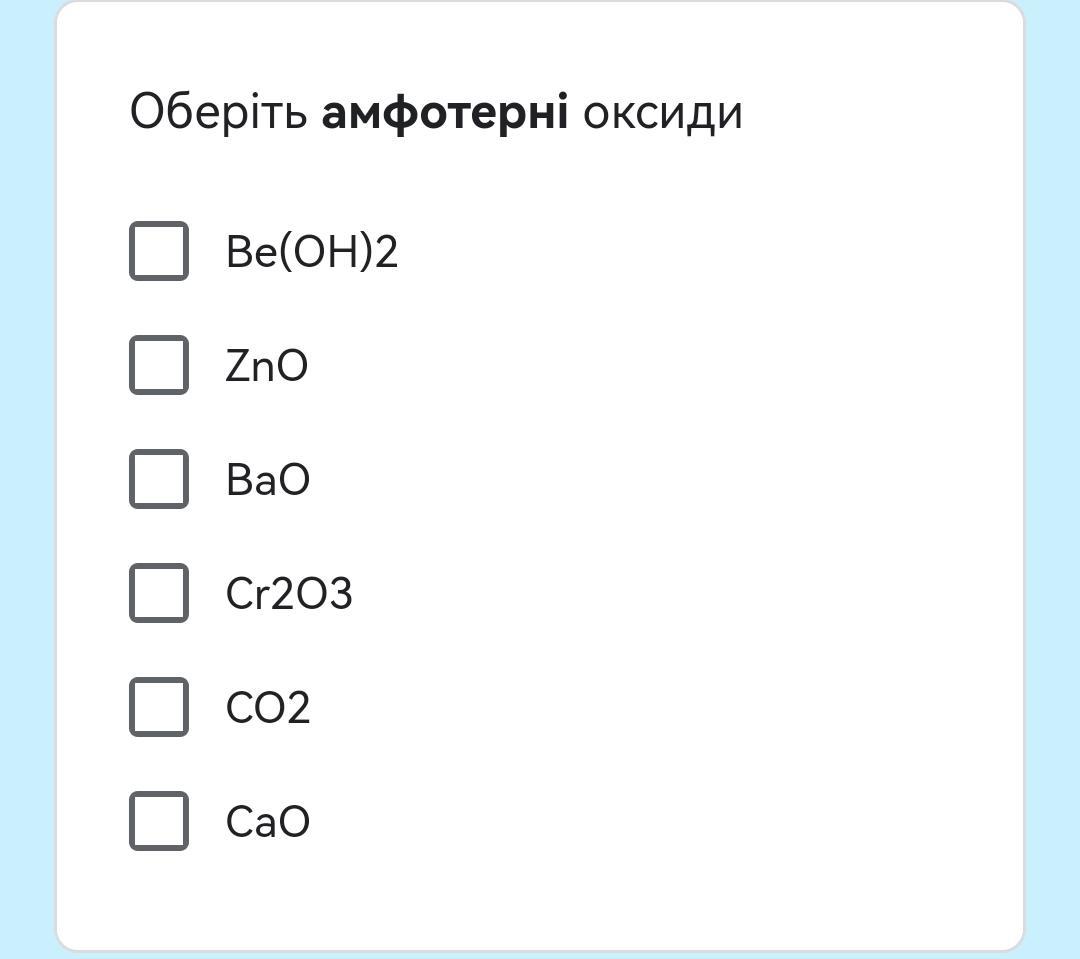Pick the CO2 label text

[268, 708]
